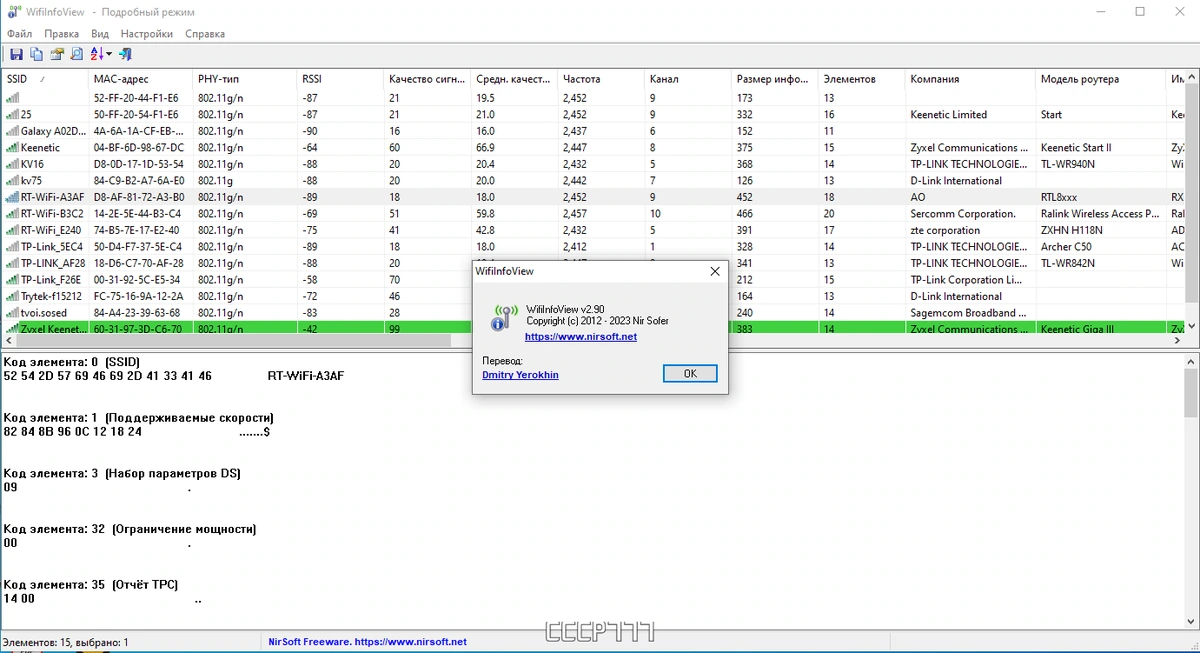1200x653 pixels.
Task: Sort by the MAC-адрес column header
Action: [140, 79]
